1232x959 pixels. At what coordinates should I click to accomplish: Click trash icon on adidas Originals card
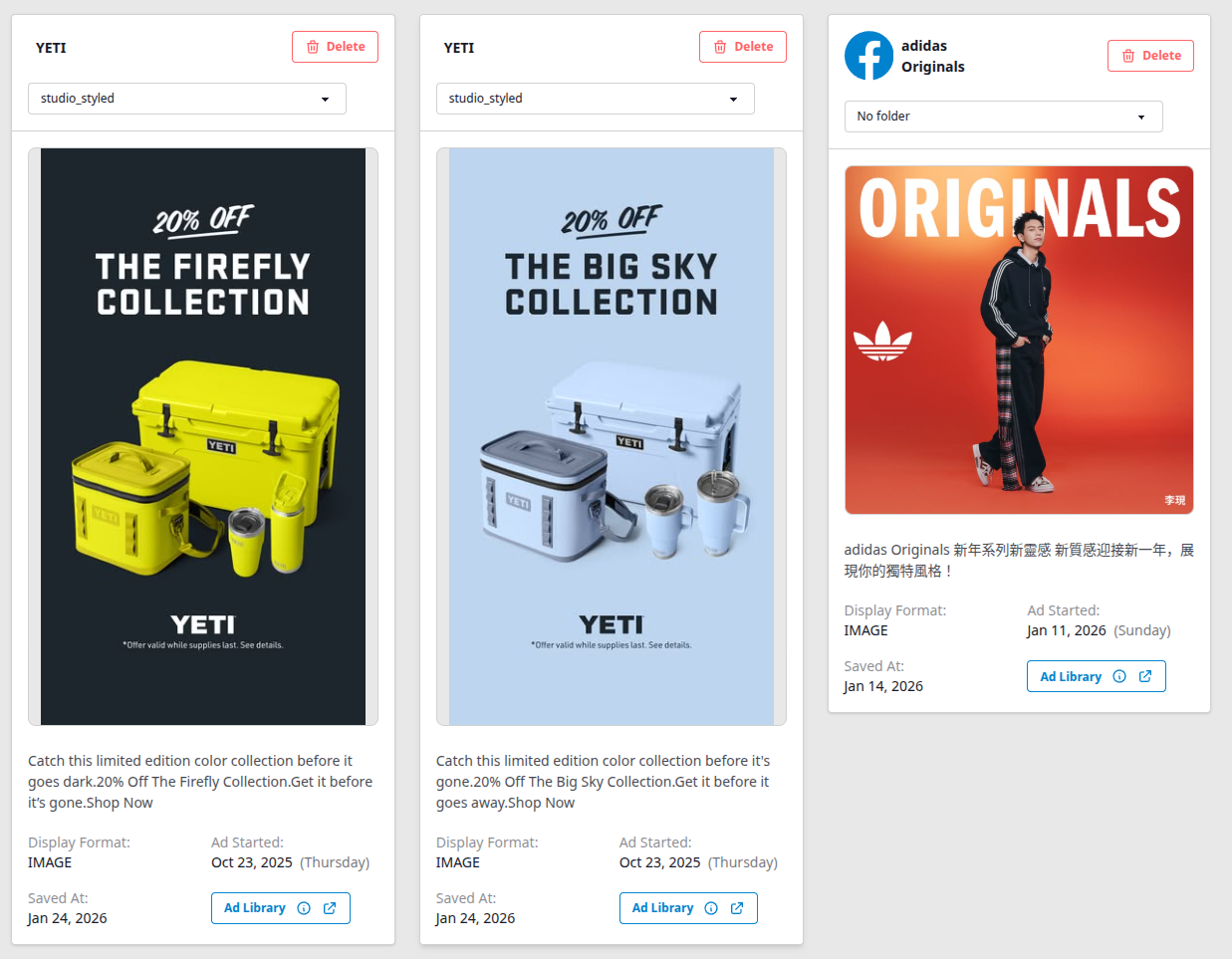pos(1128,56)
